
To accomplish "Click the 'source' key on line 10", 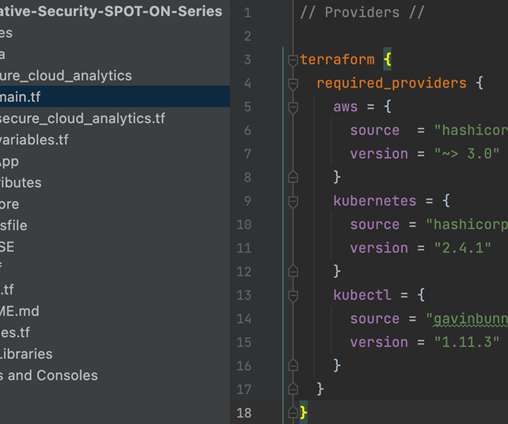I will pos(375,225).
